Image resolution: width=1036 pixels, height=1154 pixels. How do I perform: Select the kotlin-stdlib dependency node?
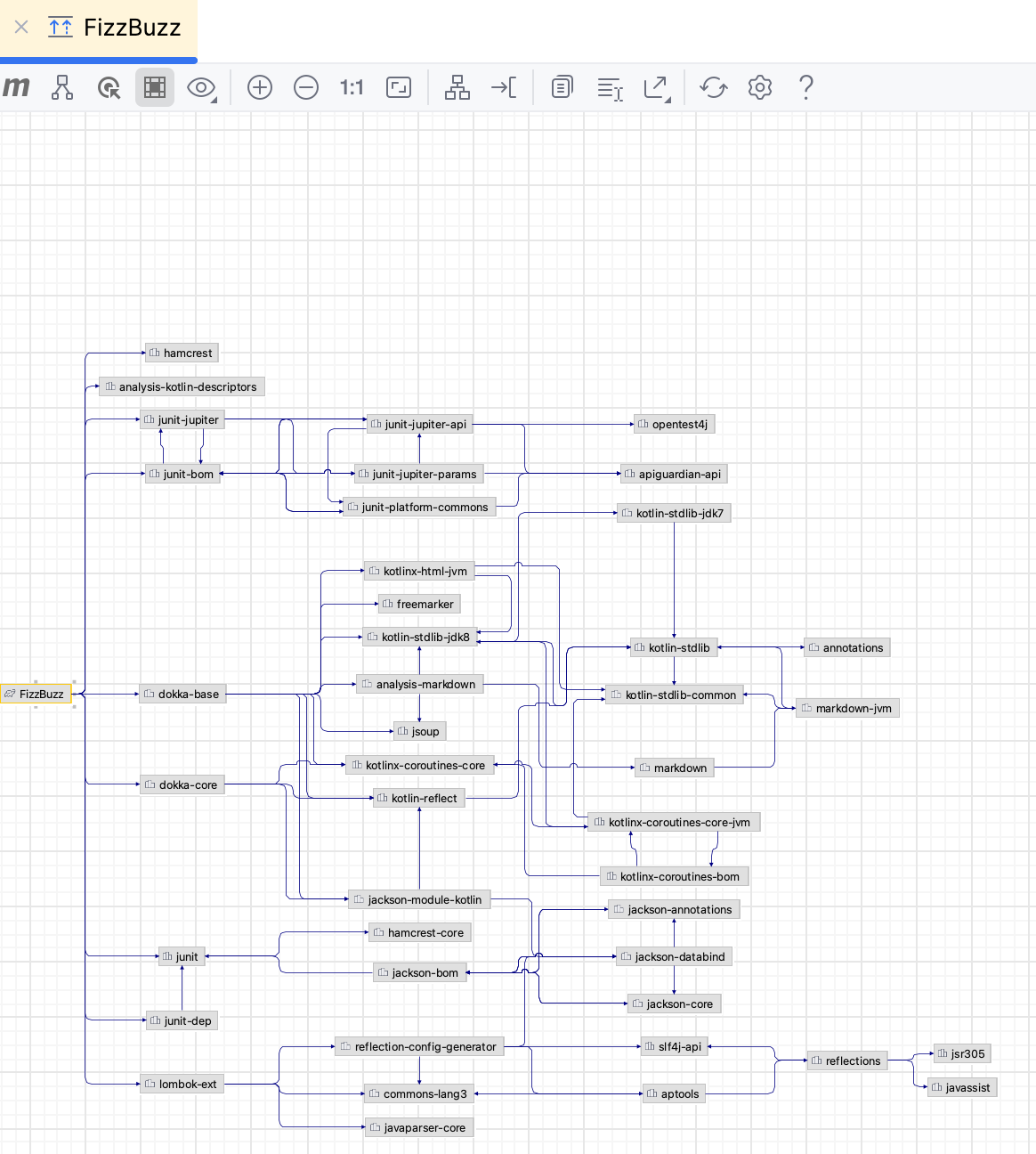(674, 647)
